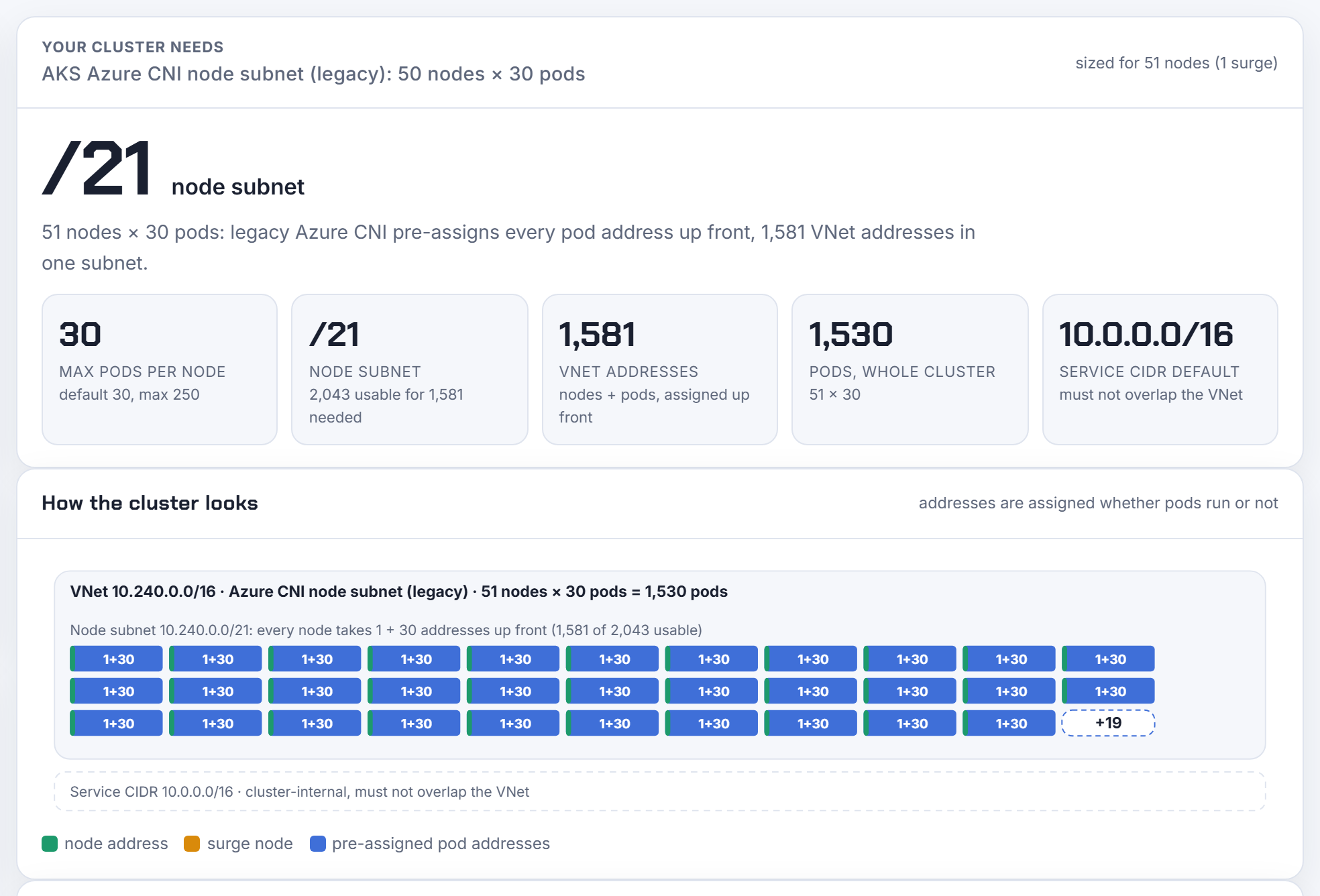Click the 'pre-assigned pod addresses' legend label
1320x896 pixels.
click(x=441, y=844)
